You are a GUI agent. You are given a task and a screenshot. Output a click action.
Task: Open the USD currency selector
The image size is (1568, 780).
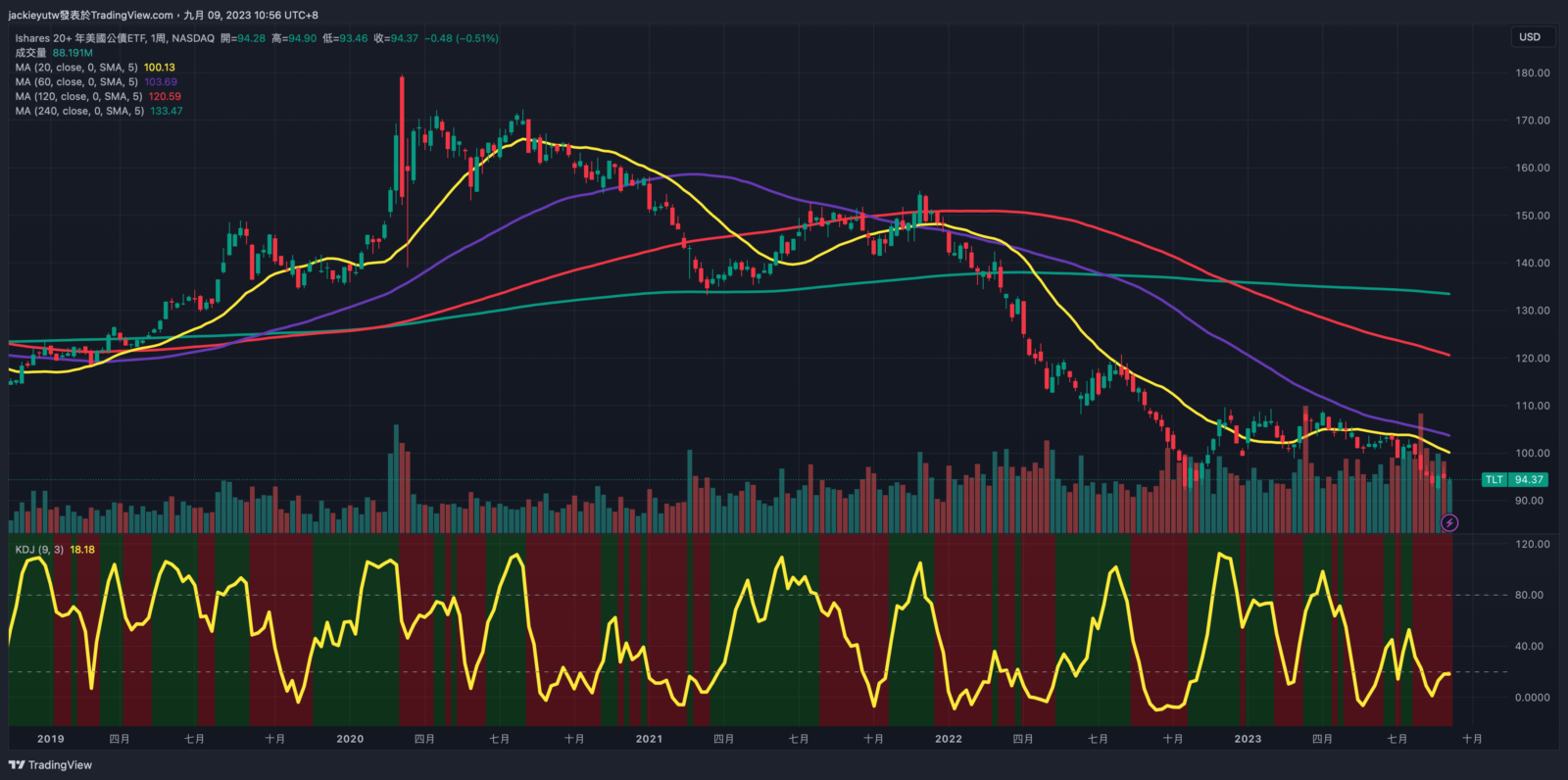[x=1530, y=37]
